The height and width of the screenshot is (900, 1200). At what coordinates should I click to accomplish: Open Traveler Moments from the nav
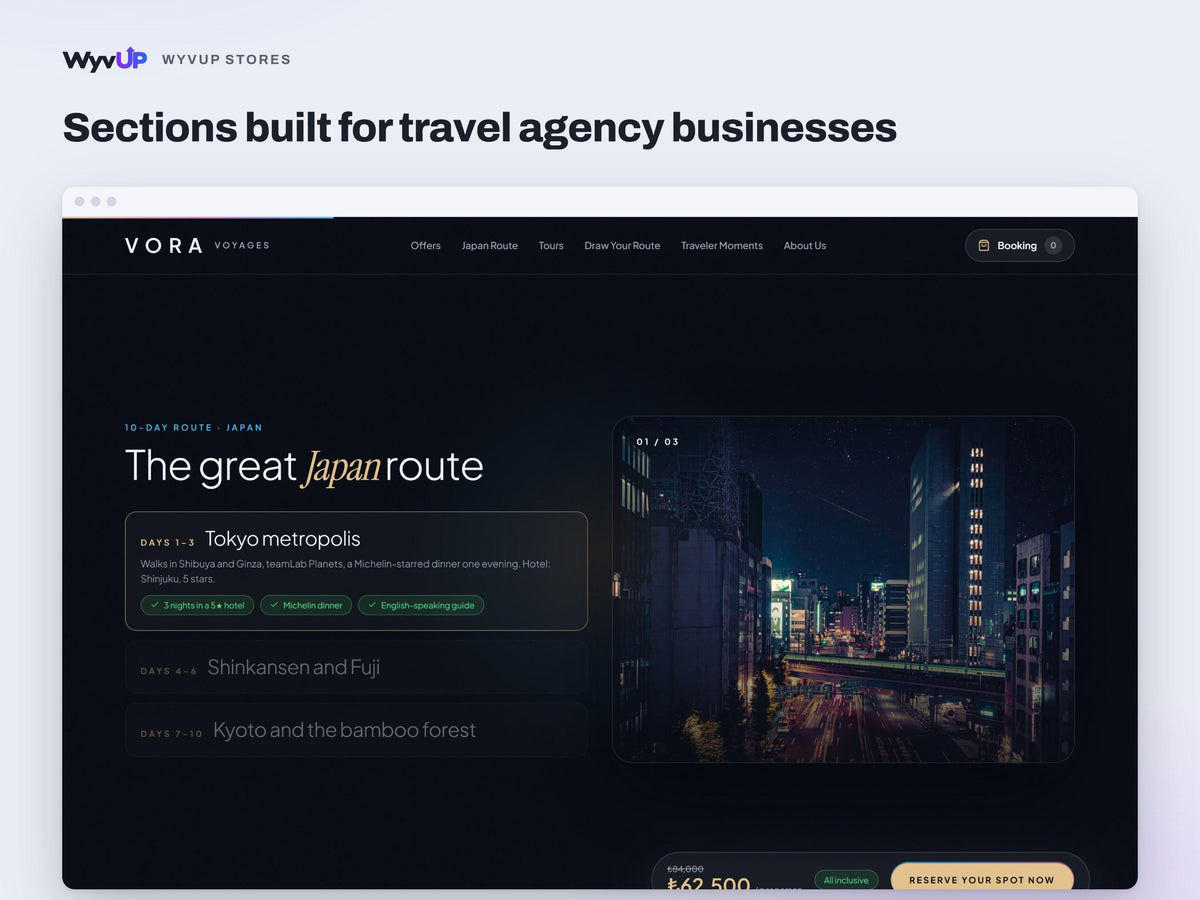coord(722,245)
